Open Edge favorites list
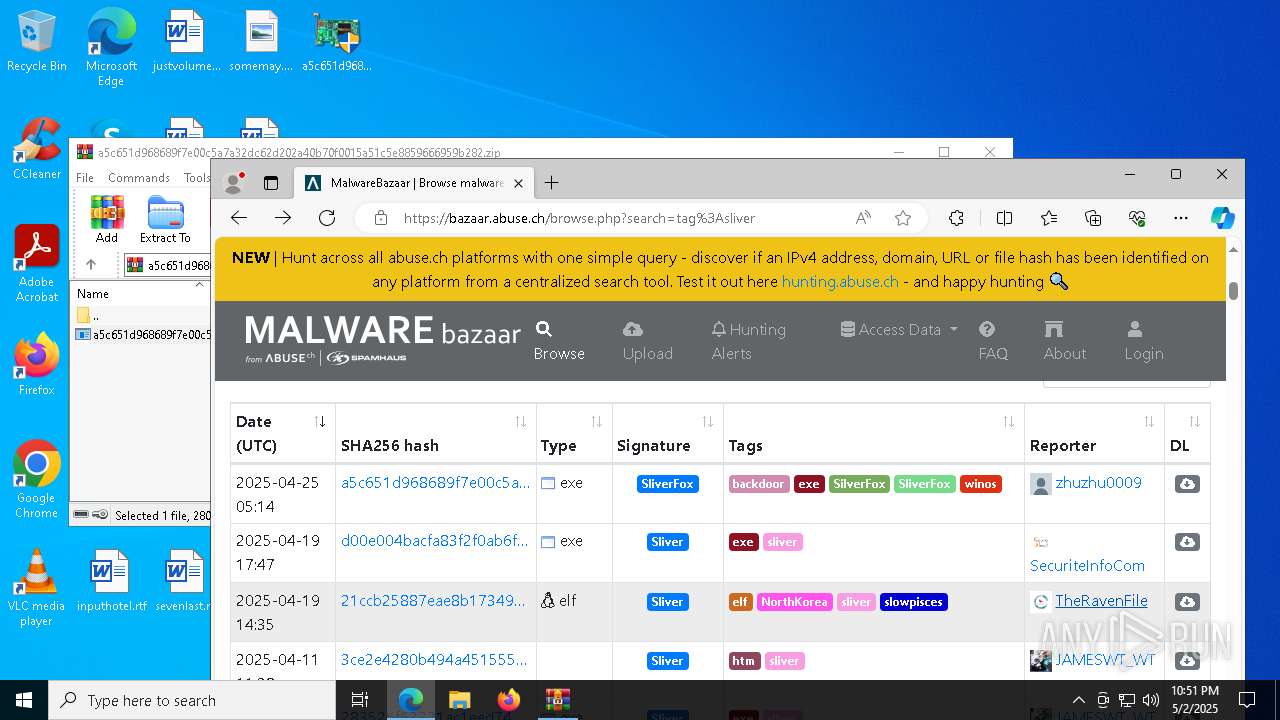This screenshot has width=1280, height=720. pos(1049,218)
